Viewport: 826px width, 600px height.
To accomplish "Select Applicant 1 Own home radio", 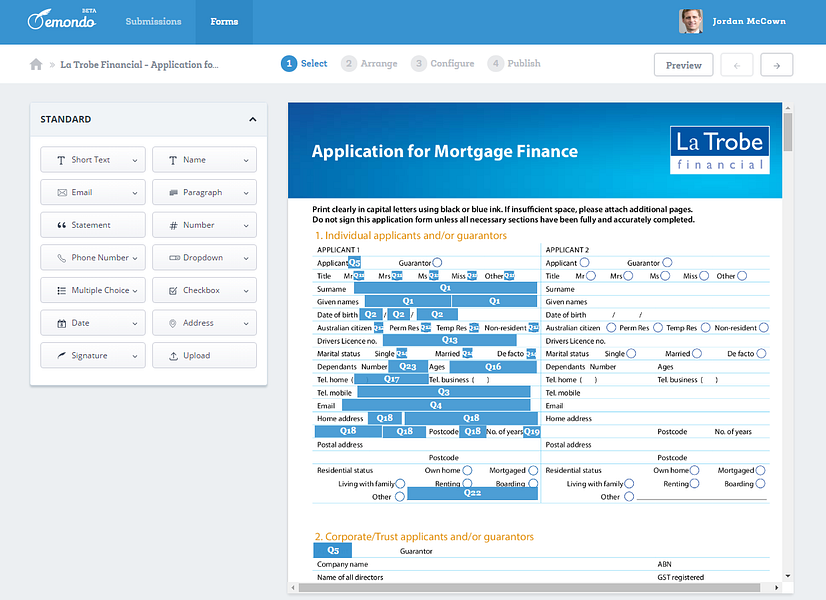I will pos(467,470).
